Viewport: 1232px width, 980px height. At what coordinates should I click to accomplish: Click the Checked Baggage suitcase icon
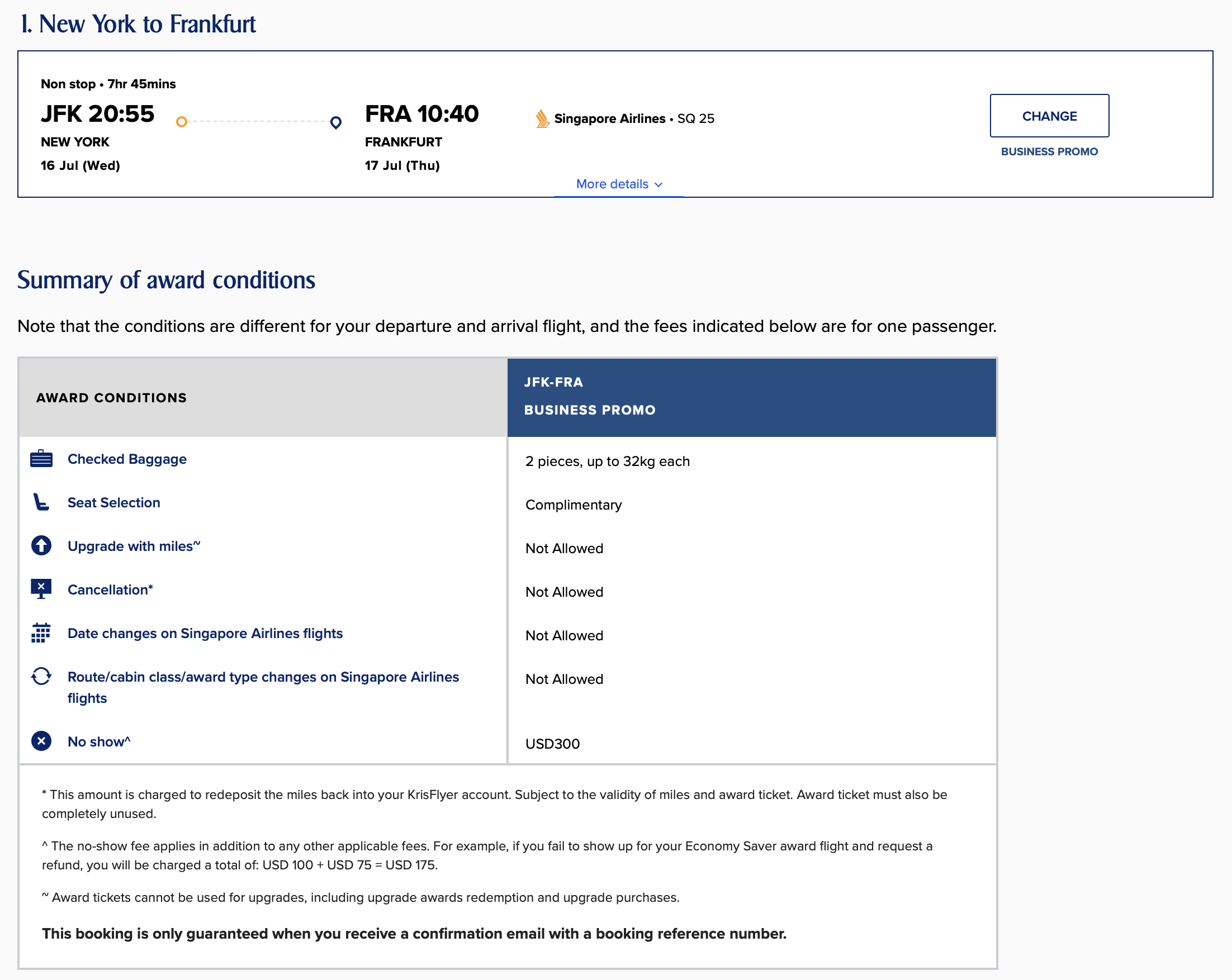coord(41,459)
